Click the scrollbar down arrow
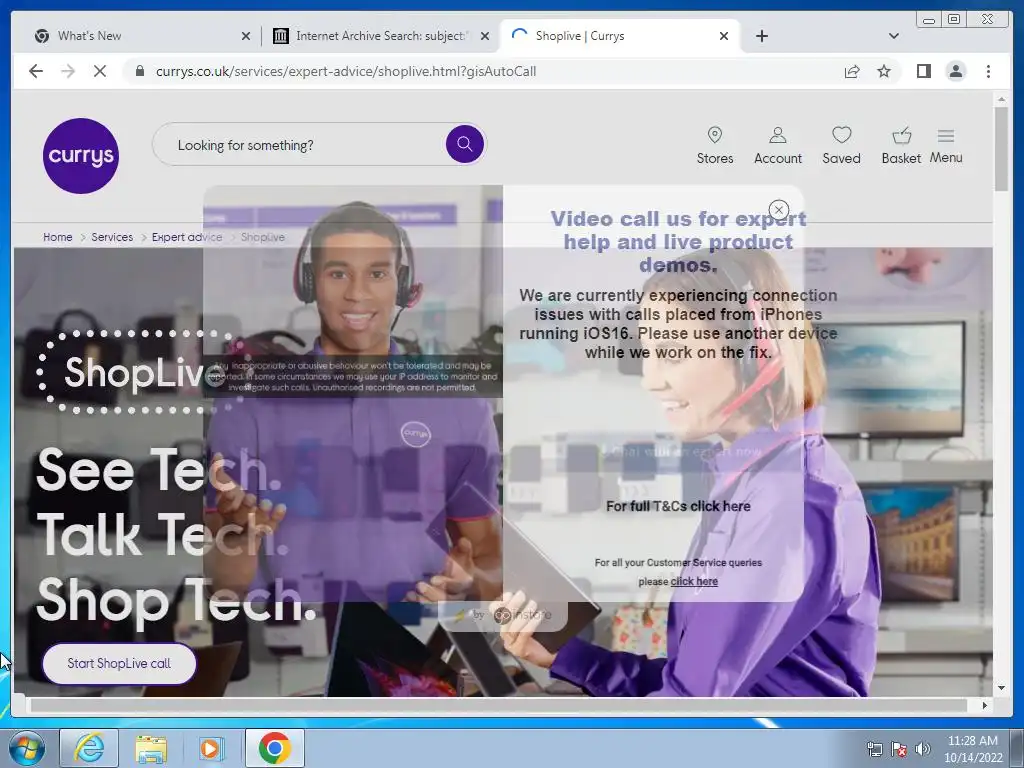Image resolution: width=1024 pixels, height=768 pixels. tap(1001, 688)
